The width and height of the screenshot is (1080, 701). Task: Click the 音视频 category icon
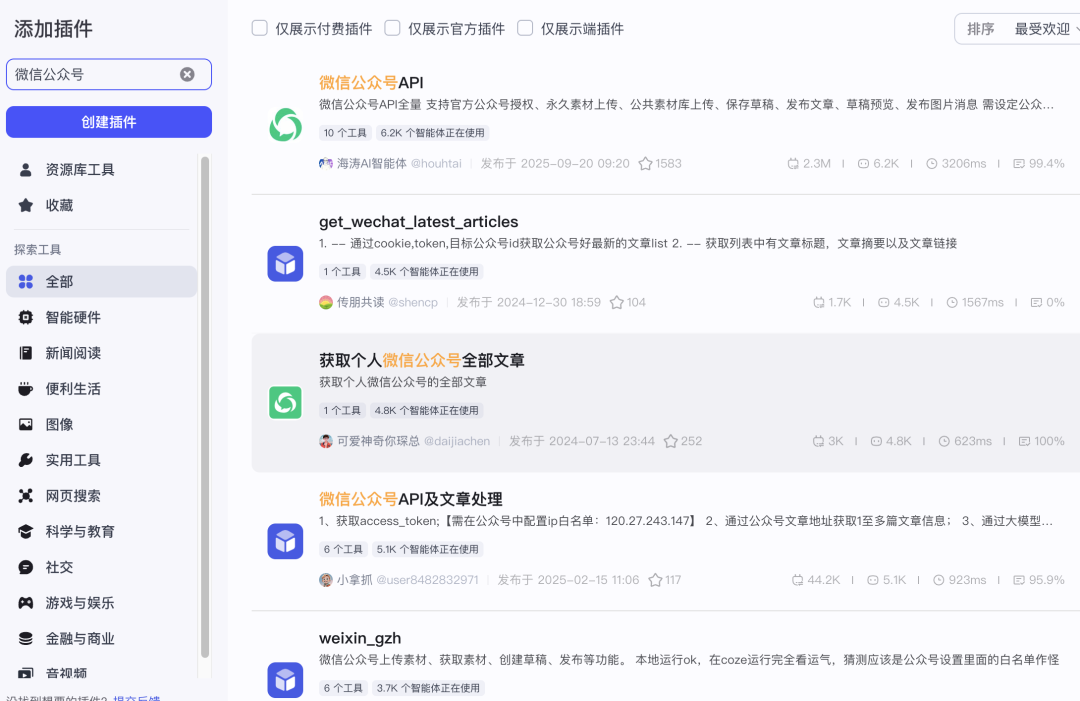pyautogui.click(x=25, y=673)
